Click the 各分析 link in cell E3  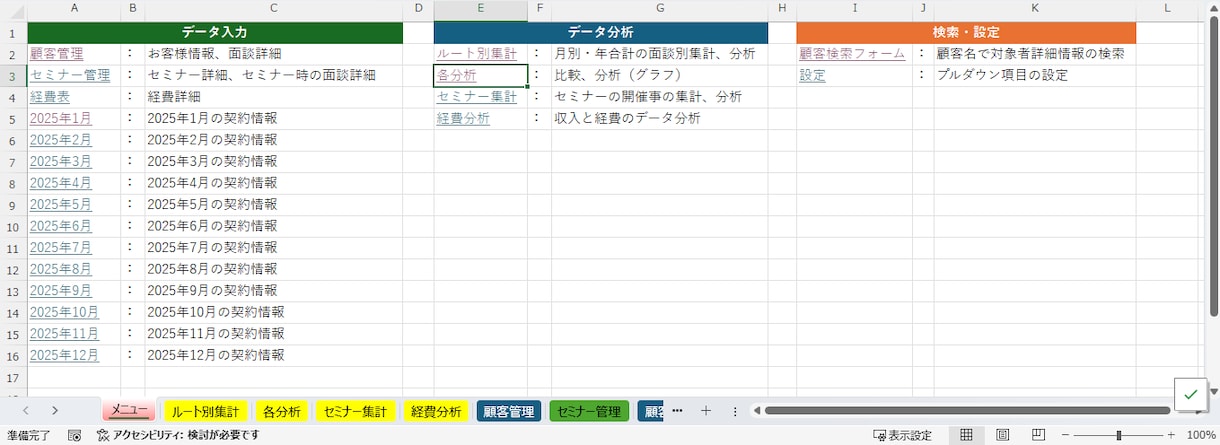coord(457,75)
